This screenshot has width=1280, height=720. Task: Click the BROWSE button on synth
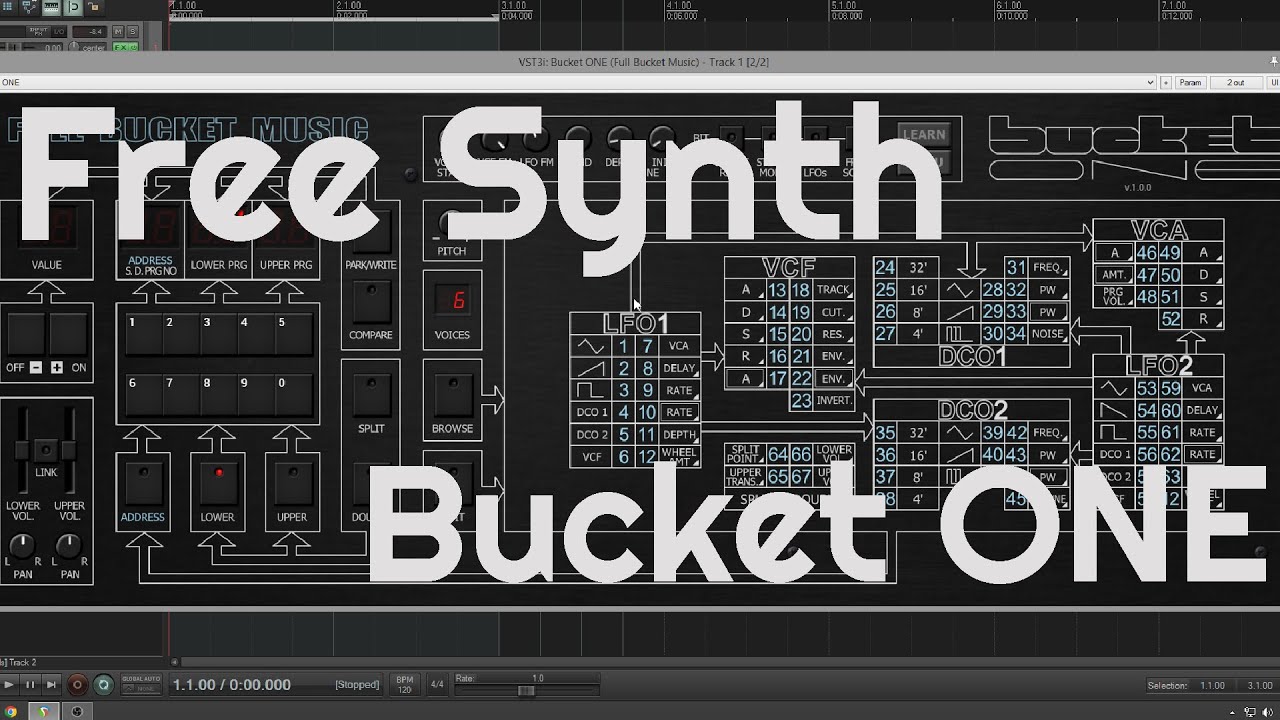pos(452,394)
